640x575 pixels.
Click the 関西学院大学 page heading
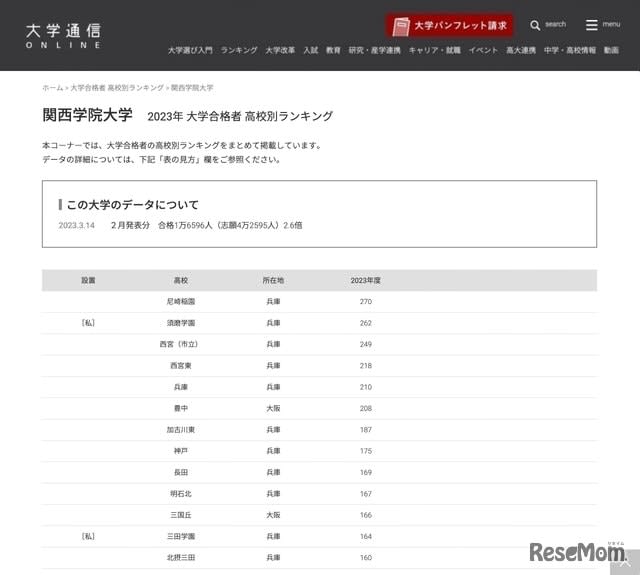tap(87, 115)
